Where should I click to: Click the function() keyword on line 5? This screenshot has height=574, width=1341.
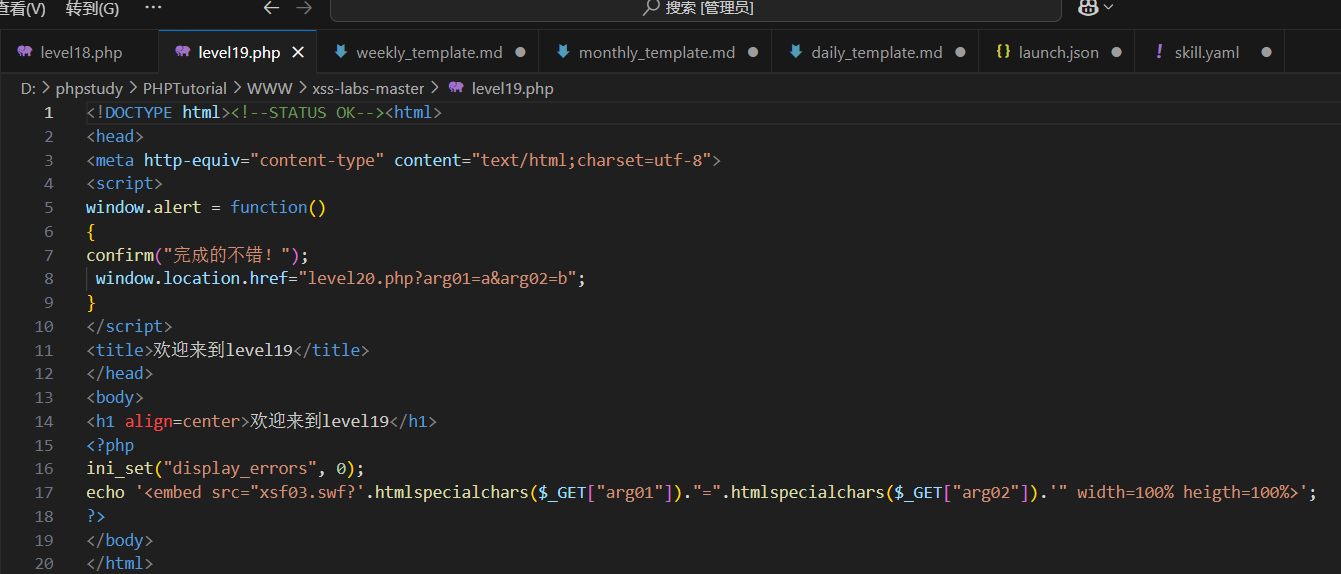[278, 207]
